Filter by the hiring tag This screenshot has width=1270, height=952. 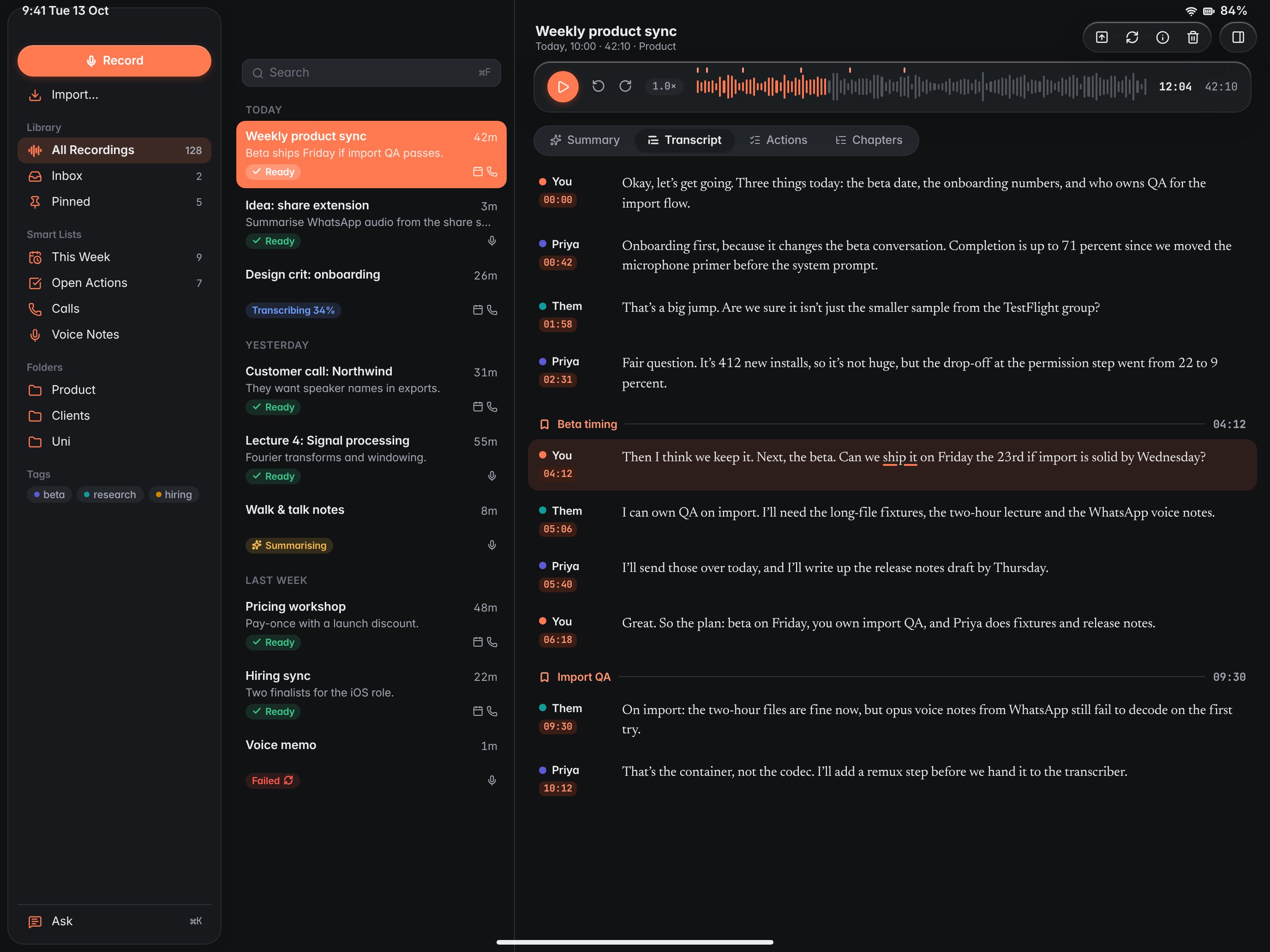[x=174, y=494]
